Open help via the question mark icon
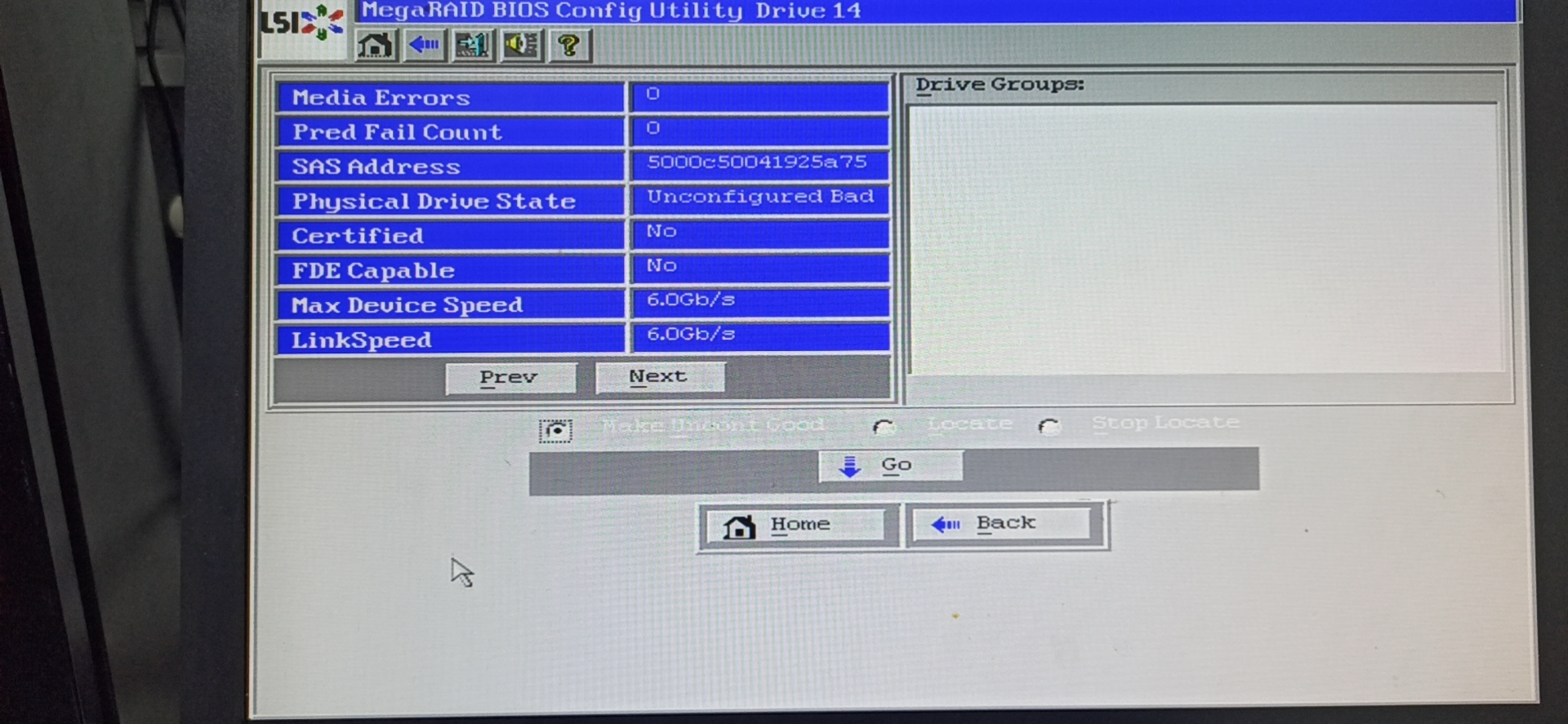 pyautogui.click(x=569, y=45)
